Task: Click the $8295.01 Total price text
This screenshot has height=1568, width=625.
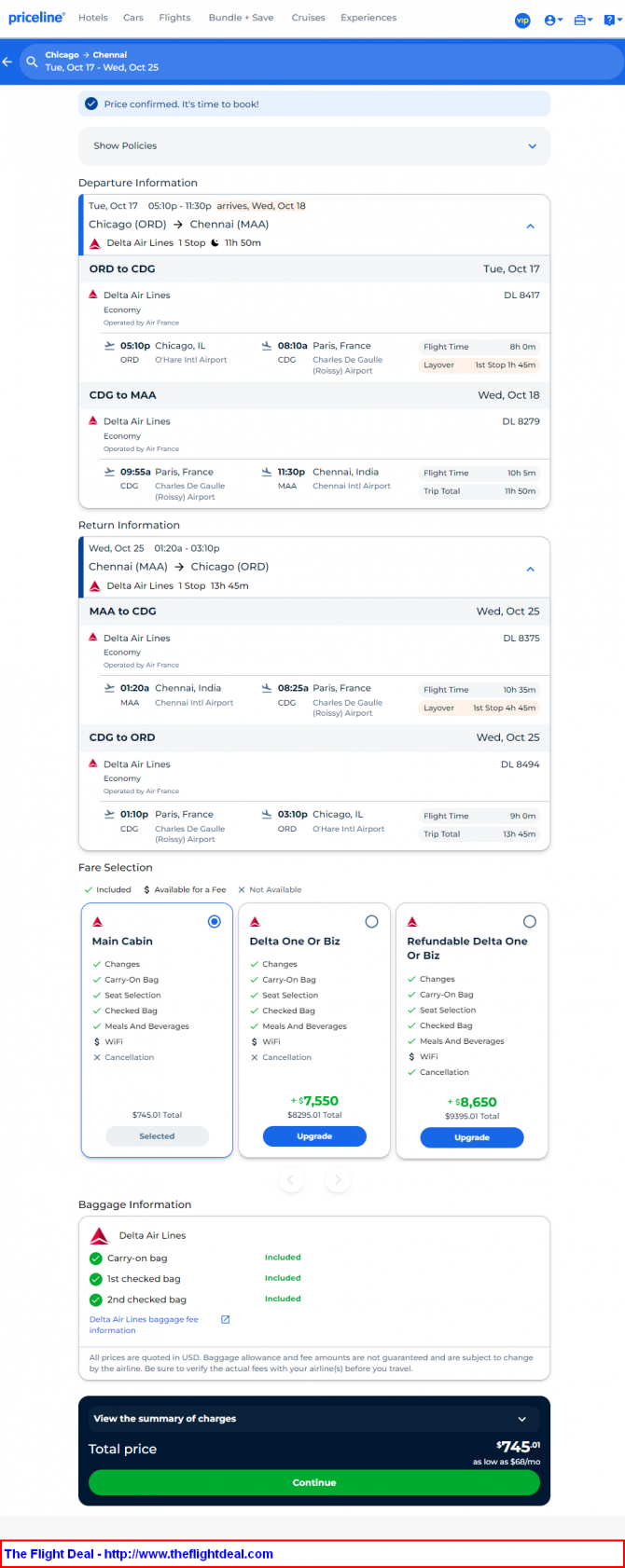Action: tap(314, 1115)
